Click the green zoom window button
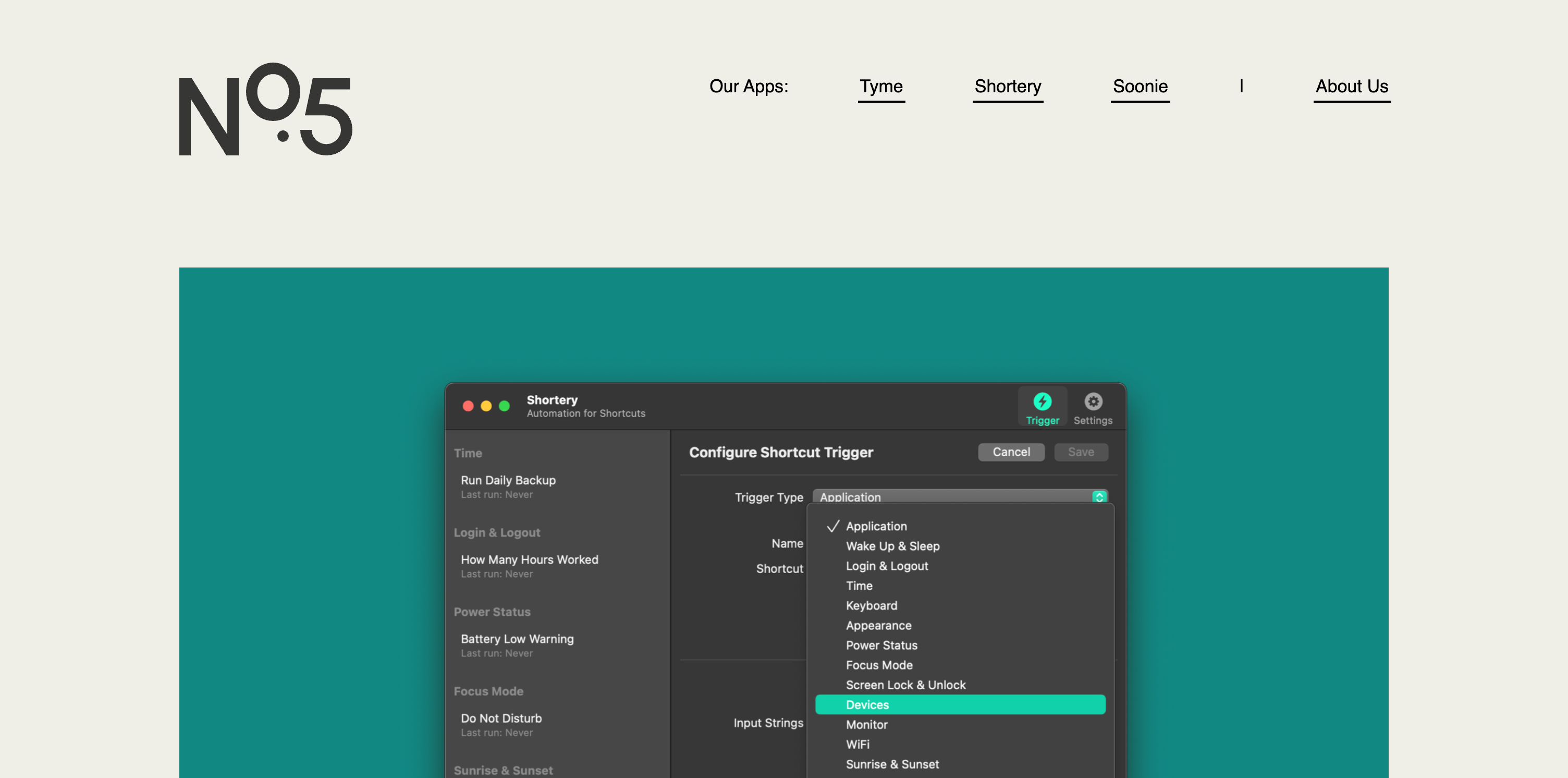This screenshot has height=778, width=1568. pyautogui.click(x=504, y=406)
